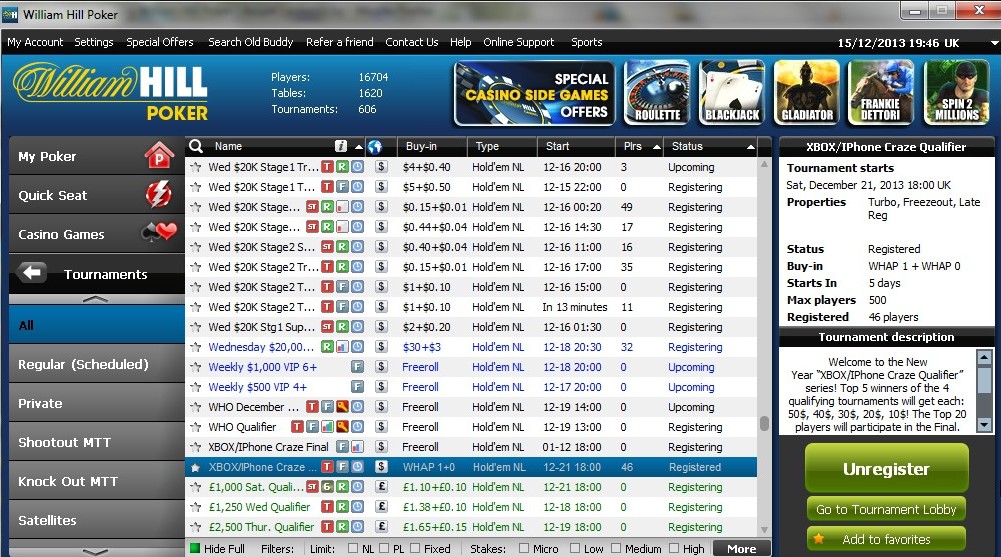This screenshot has height=557, width=1001.
Task: Check the Micro stakes filter
Action: (x=523, y=548)
